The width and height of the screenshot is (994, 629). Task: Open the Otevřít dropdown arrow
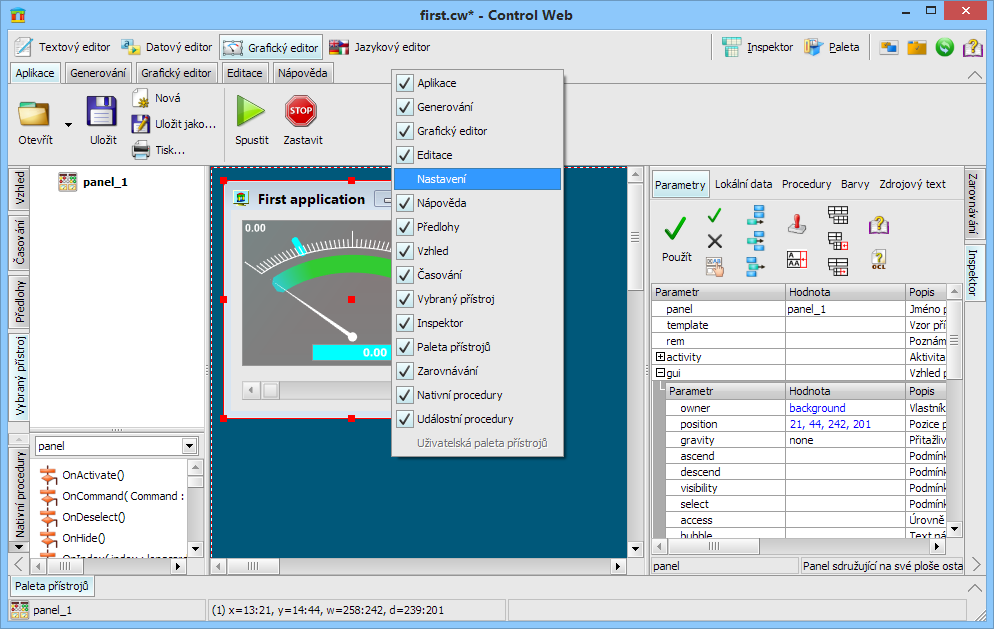pyautogui.click(x=68, y=125)
